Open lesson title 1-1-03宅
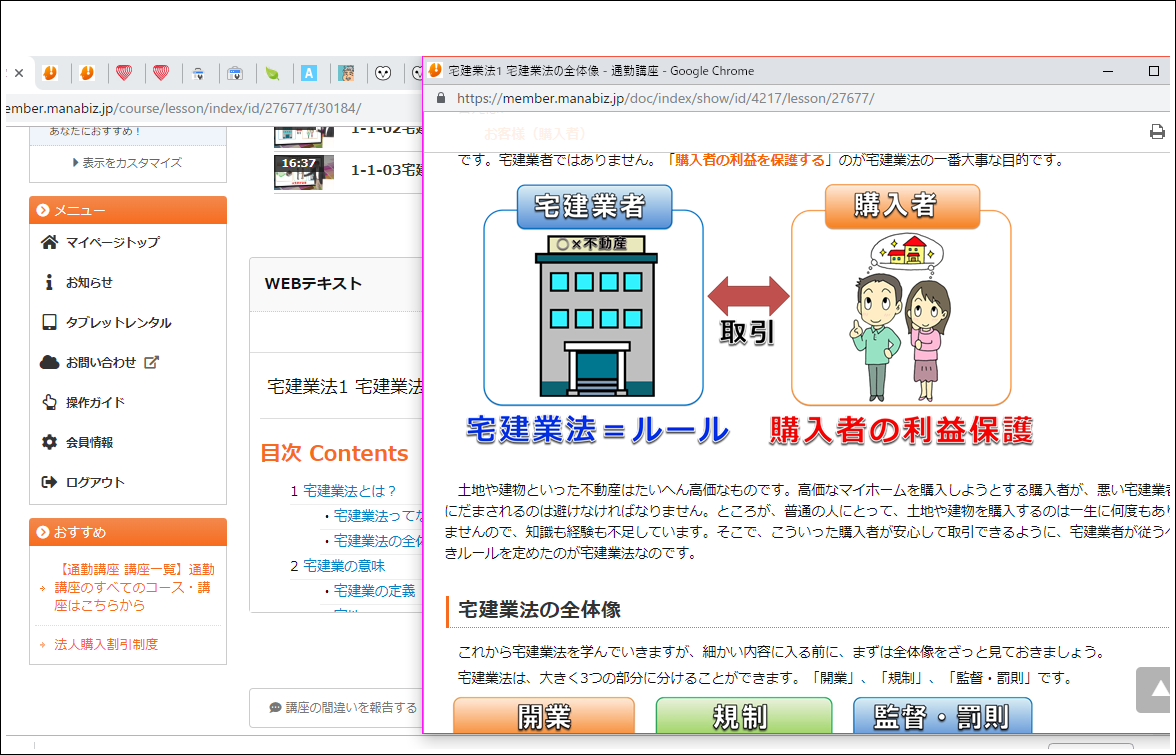The image size is (1176, 755). coord(387,170)
